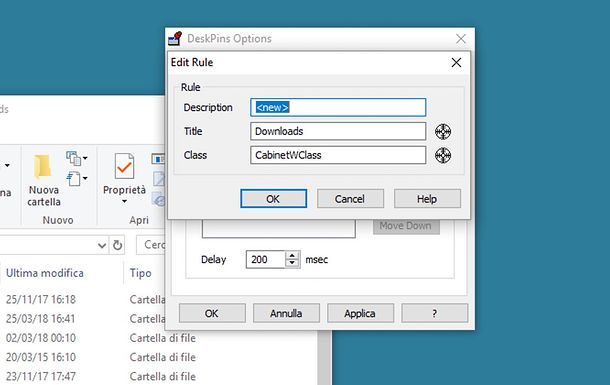Click the Move Down button
The image size is (610, 385).
[406, 226]
